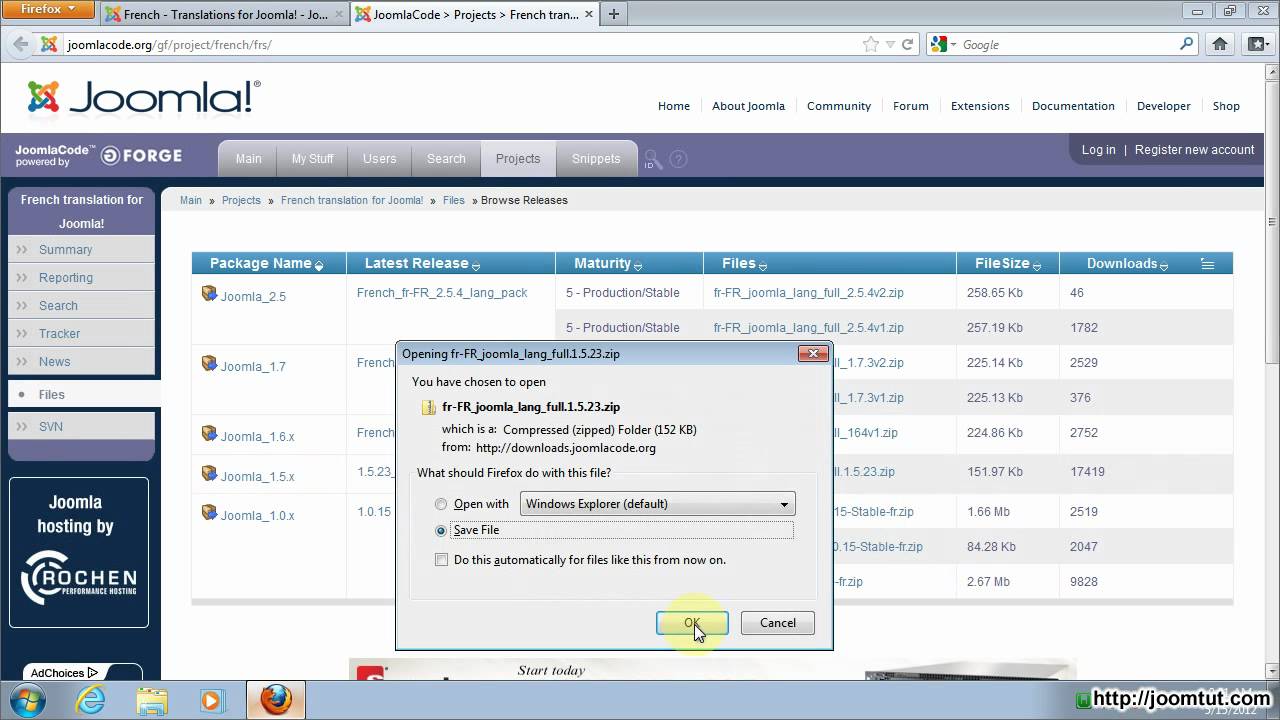
Task: Open the Windows Explorer (default) dropdown
Action: tap(657, 504)
